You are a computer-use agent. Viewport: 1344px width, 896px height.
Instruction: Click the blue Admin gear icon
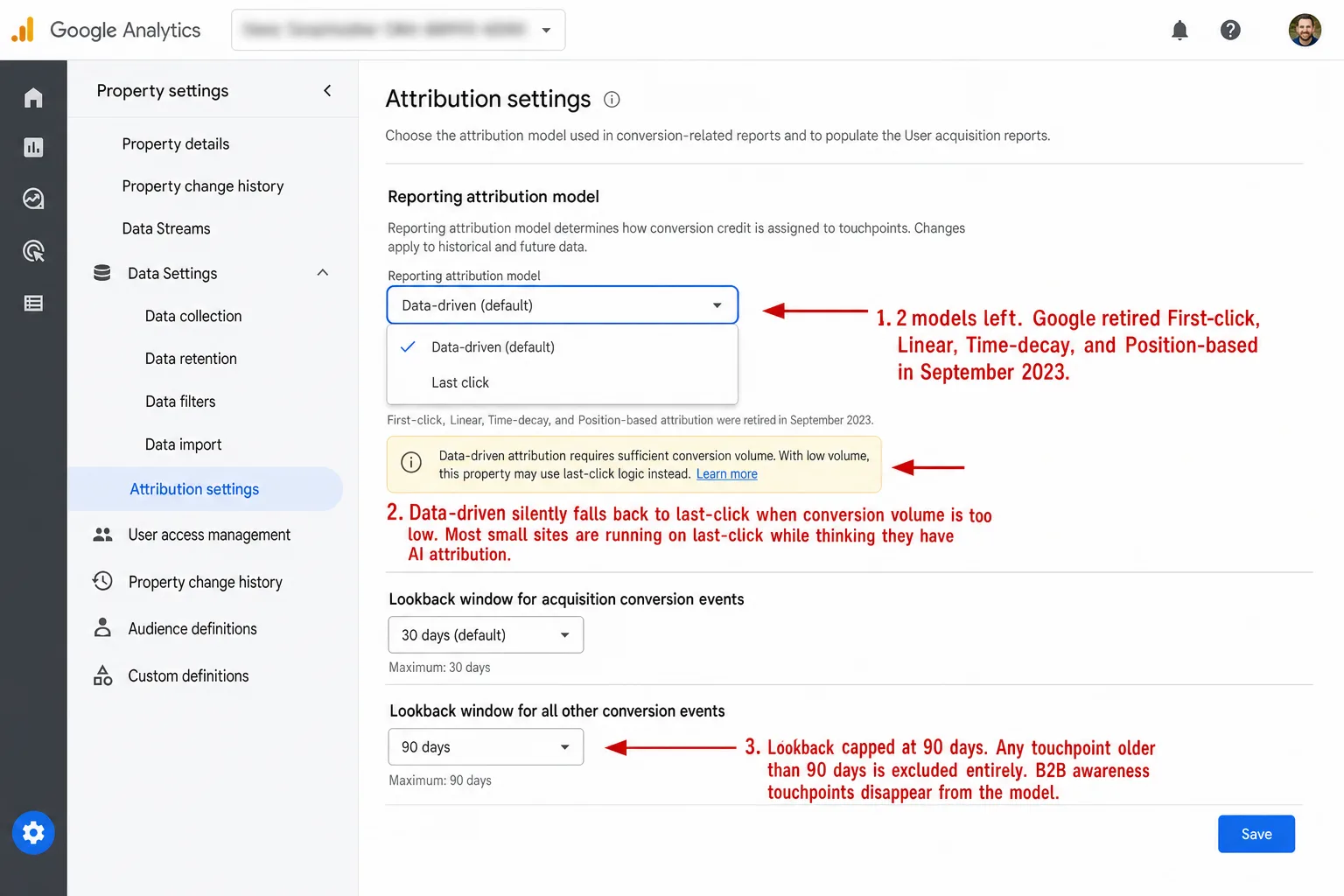point(33,833)
